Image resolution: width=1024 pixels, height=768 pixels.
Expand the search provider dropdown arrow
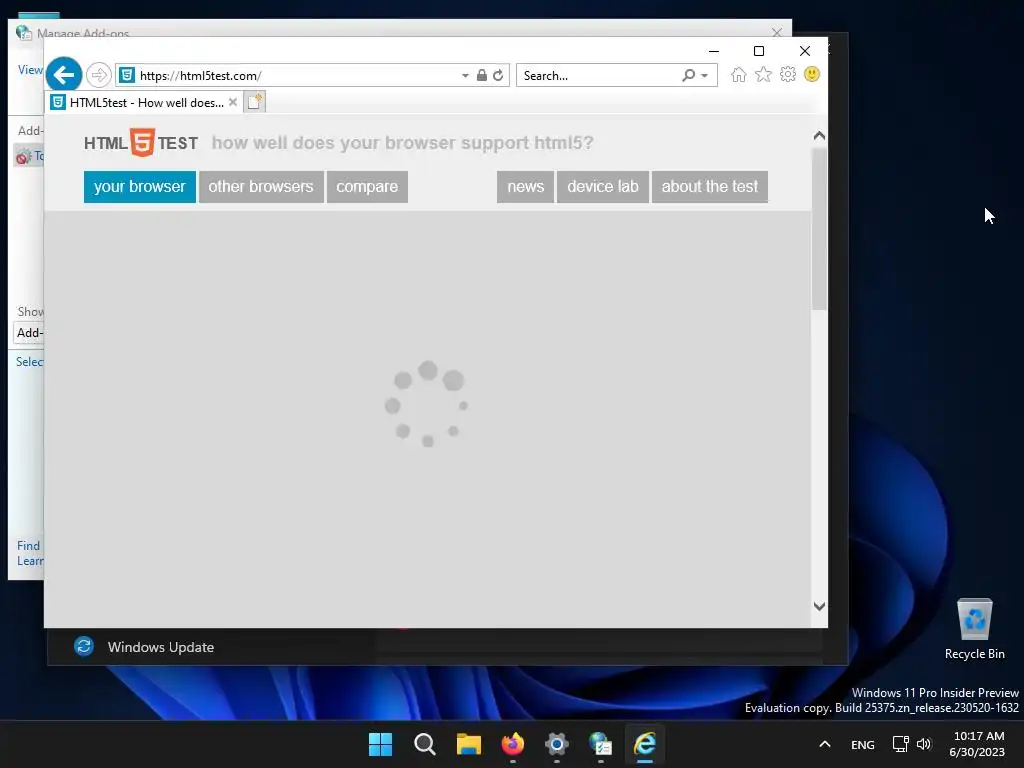[705, 76]
